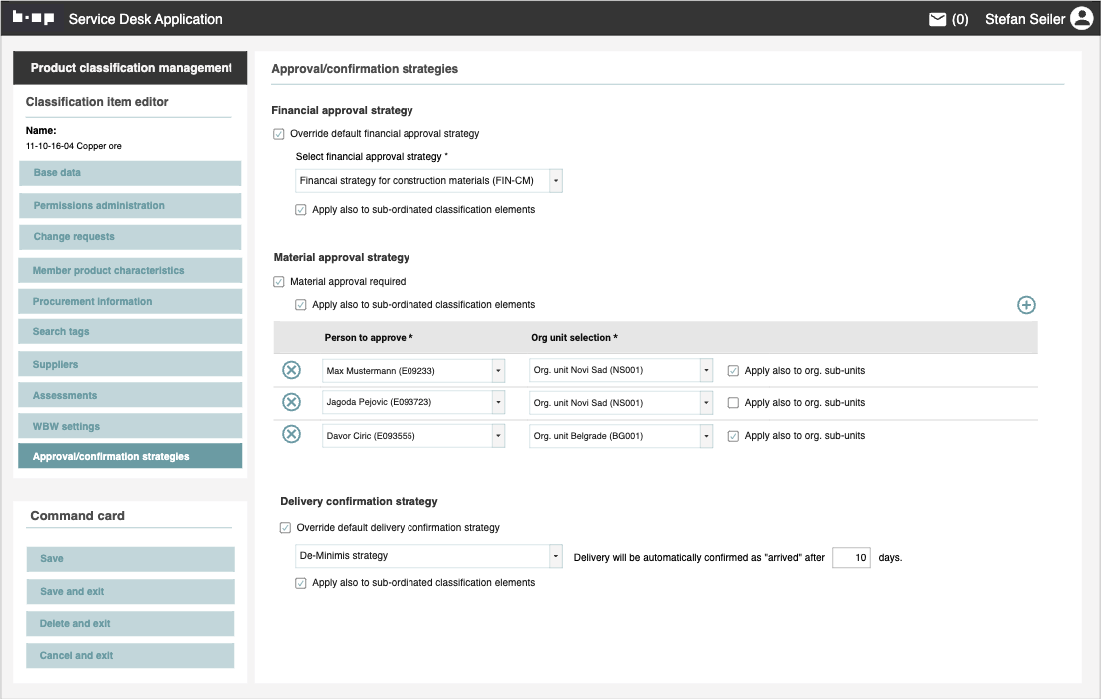
Task: Uncheck the Material approval required checkbox
Action: click(x=279, y=282)
